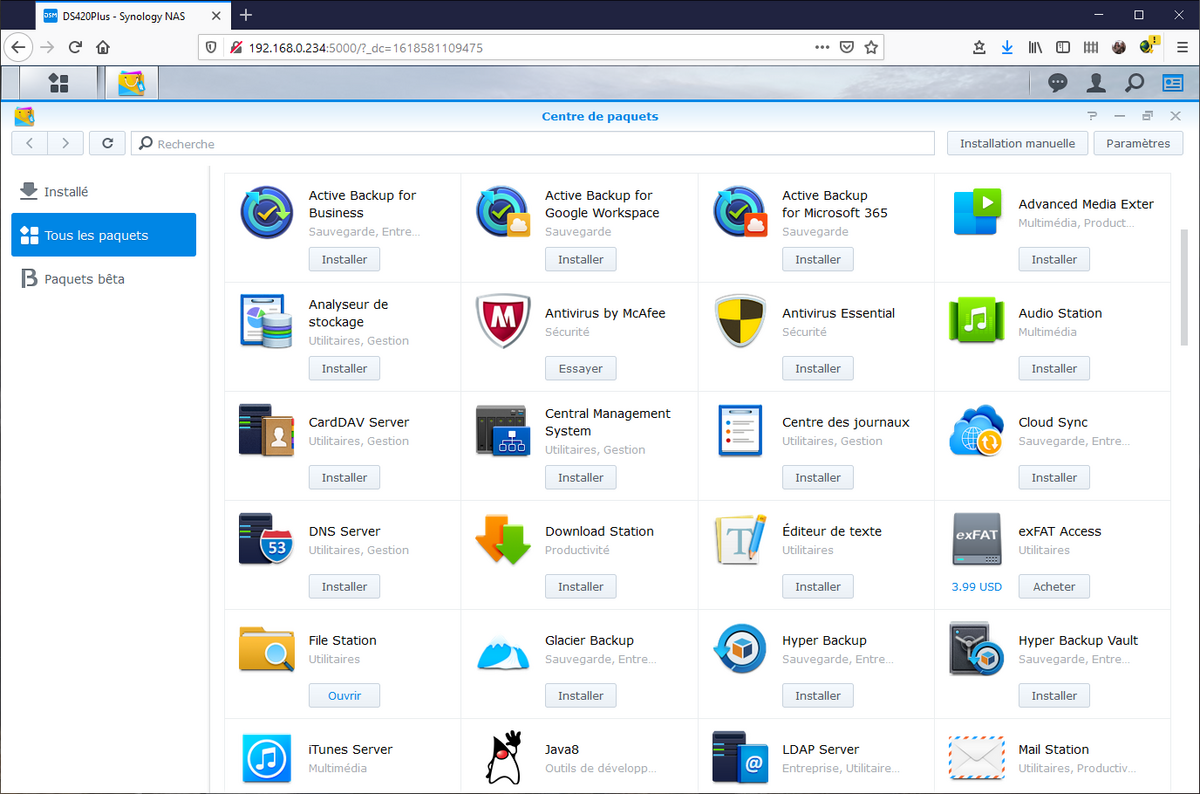
Task: Click Acheter for exFAT Access
Action: pos(1054,586)
